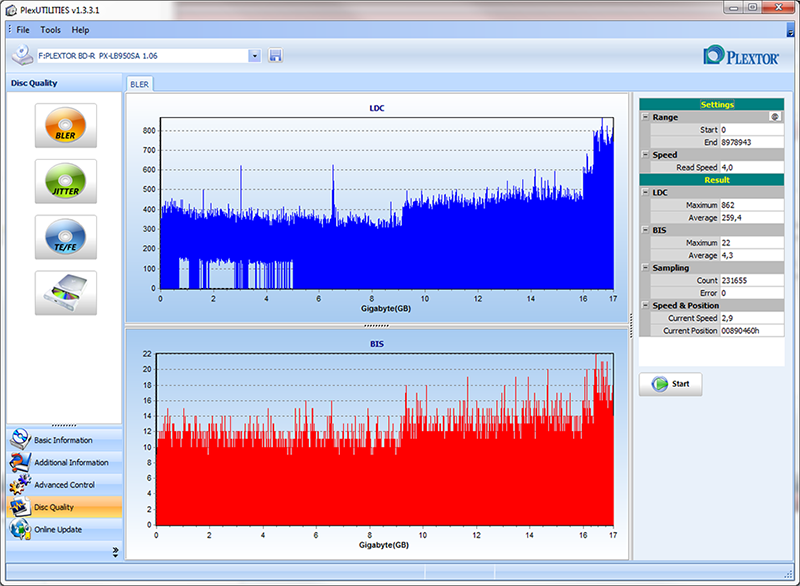
Task: Click the Disc Quality sidebar icon
Action: (x=20, y=507)
